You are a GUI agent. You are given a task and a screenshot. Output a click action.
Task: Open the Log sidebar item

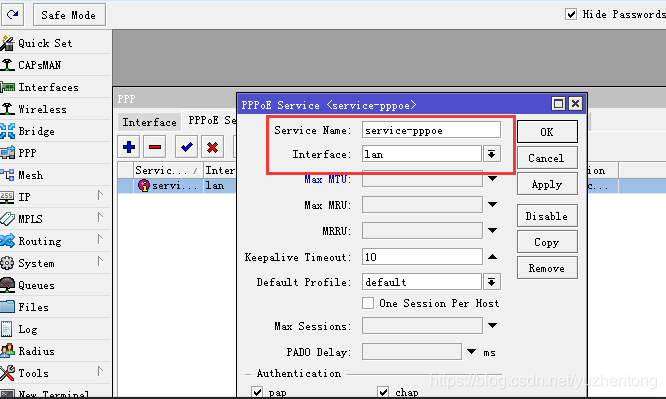point(28,329)
